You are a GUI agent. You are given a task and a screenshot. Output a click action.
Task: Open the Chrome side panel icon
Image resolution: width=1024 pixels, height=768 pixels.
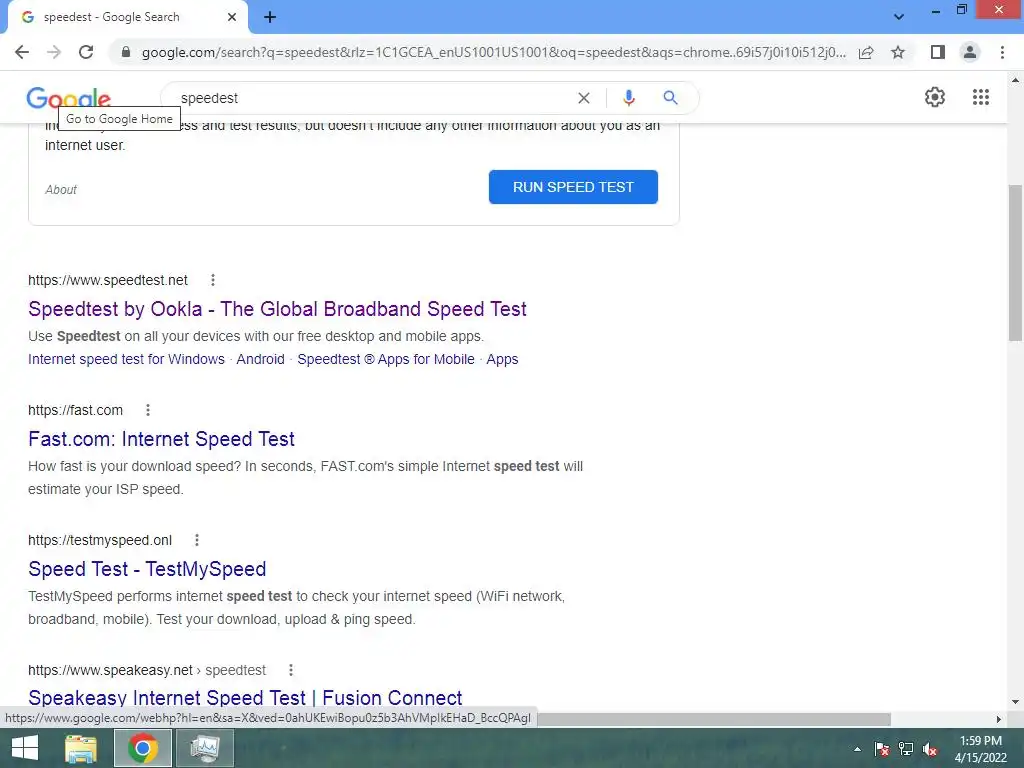tap(938, 52)
